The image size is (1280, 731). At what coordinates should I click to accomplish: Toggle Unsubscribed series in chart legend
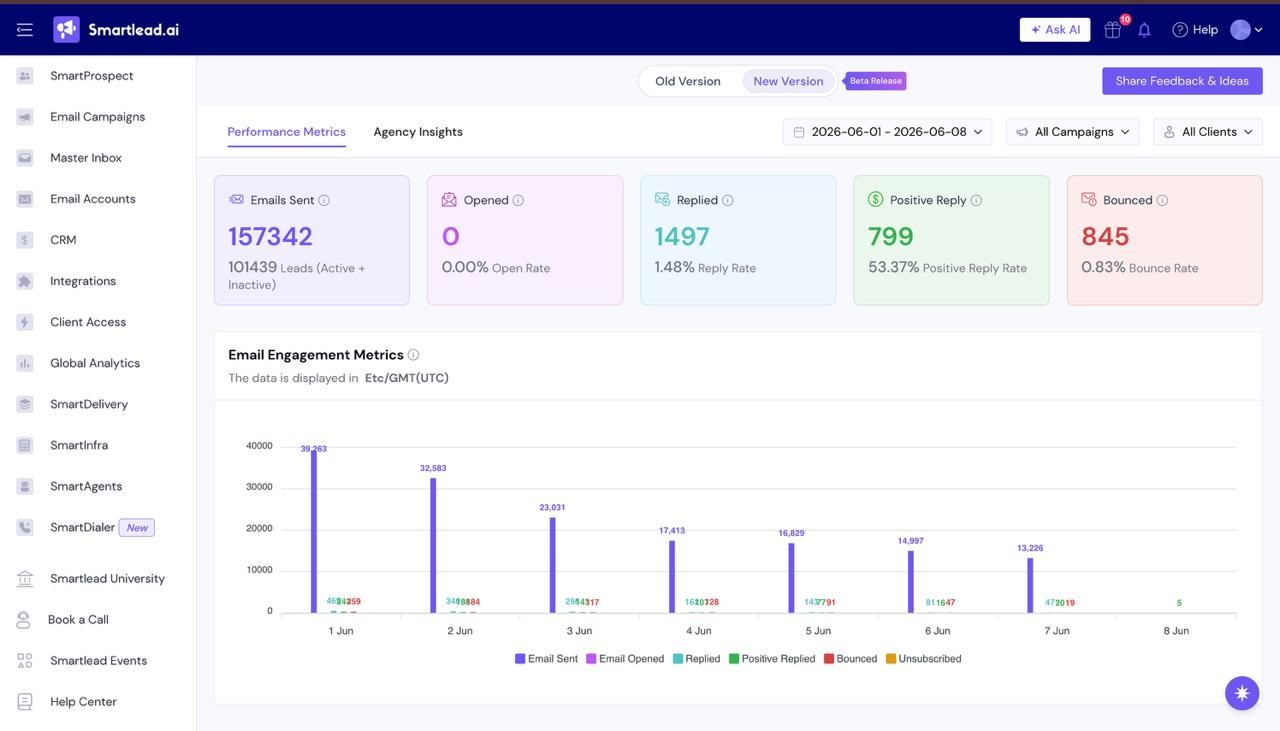pyautogui.click(x=923, y=659)
